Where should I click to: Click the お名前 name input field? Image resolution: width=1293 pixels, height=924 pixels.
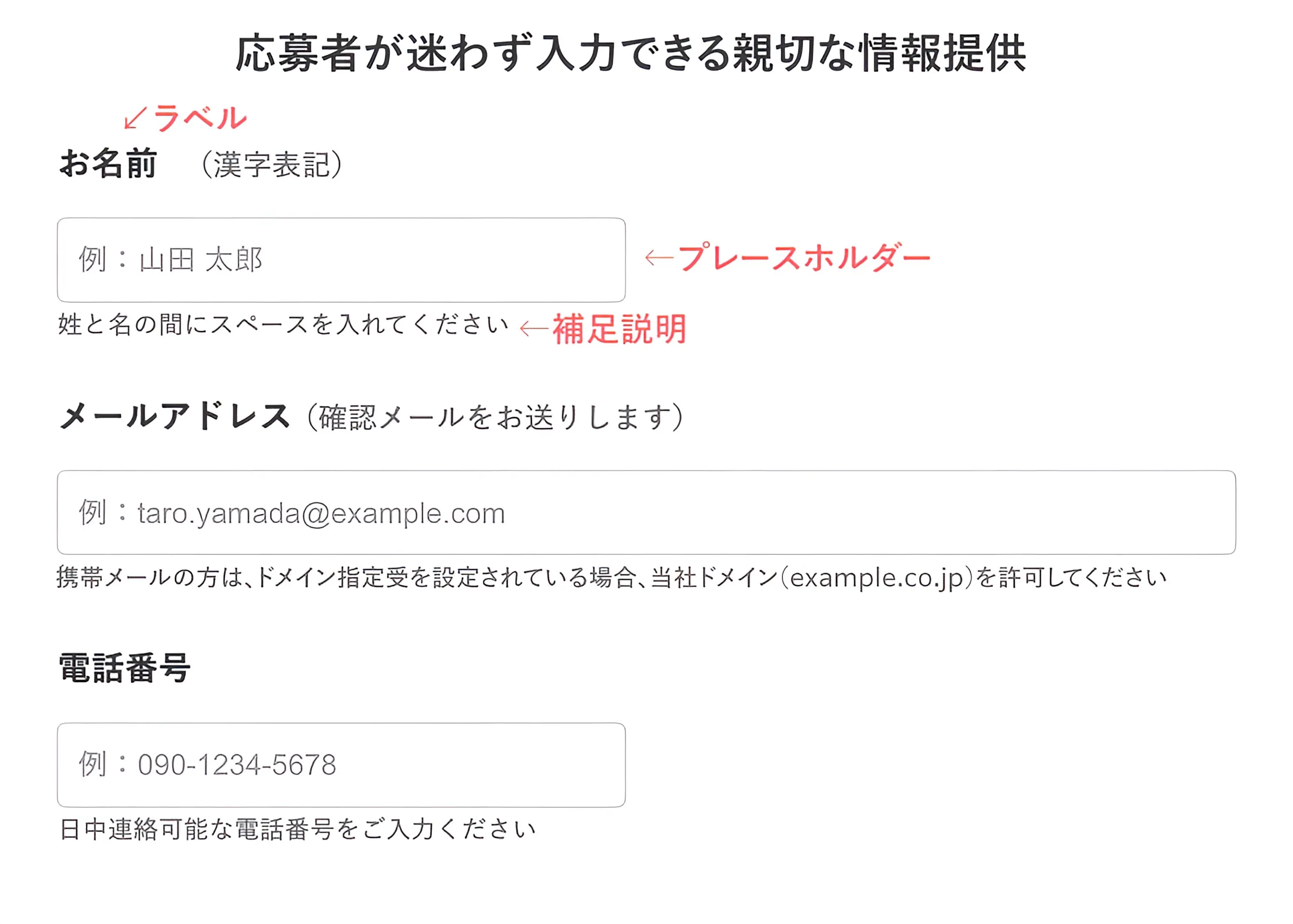coord(341,260)
